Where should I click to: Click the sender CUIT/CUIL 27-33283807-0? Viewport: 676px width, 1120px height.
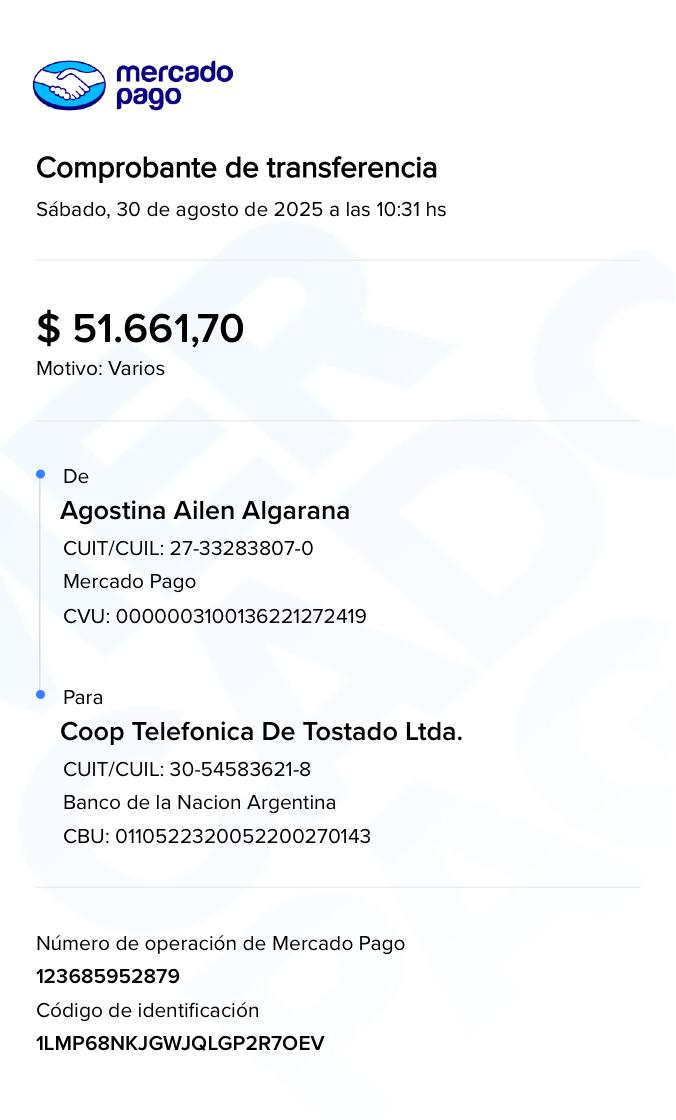pos(188,548)
